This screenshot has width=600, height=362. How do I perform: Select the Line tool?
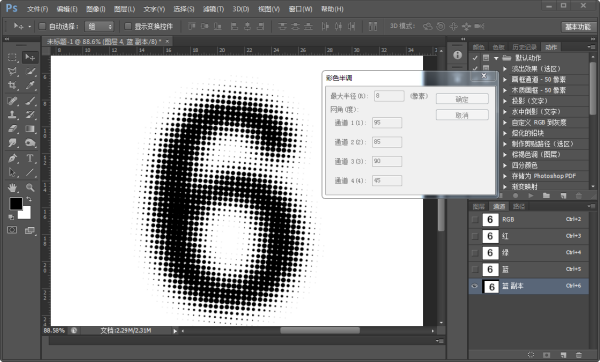pyautogui.click(x=30, y=173)
